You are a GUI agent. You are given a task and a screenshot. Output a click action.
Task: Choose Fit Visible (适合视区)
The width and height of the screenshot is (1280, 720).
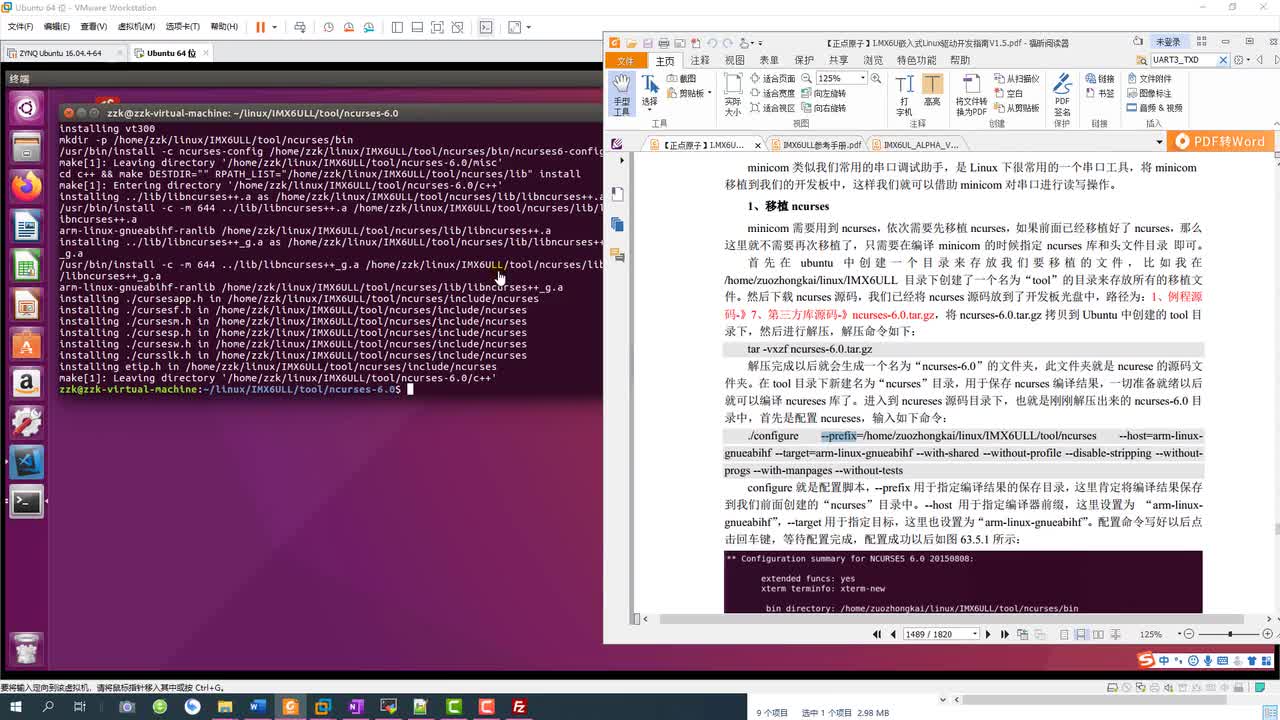(x=771, y=108)
